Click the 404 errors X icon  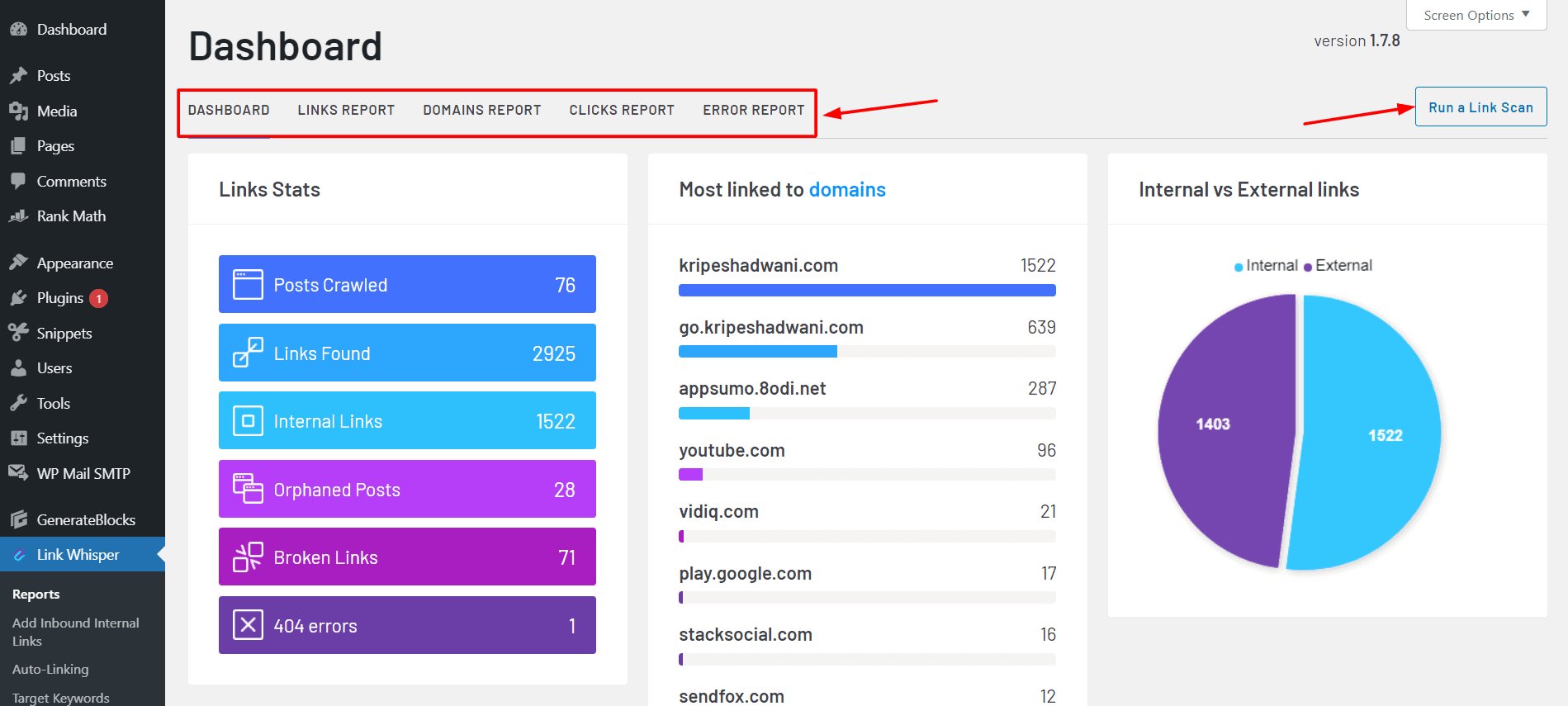coord(248,625)
